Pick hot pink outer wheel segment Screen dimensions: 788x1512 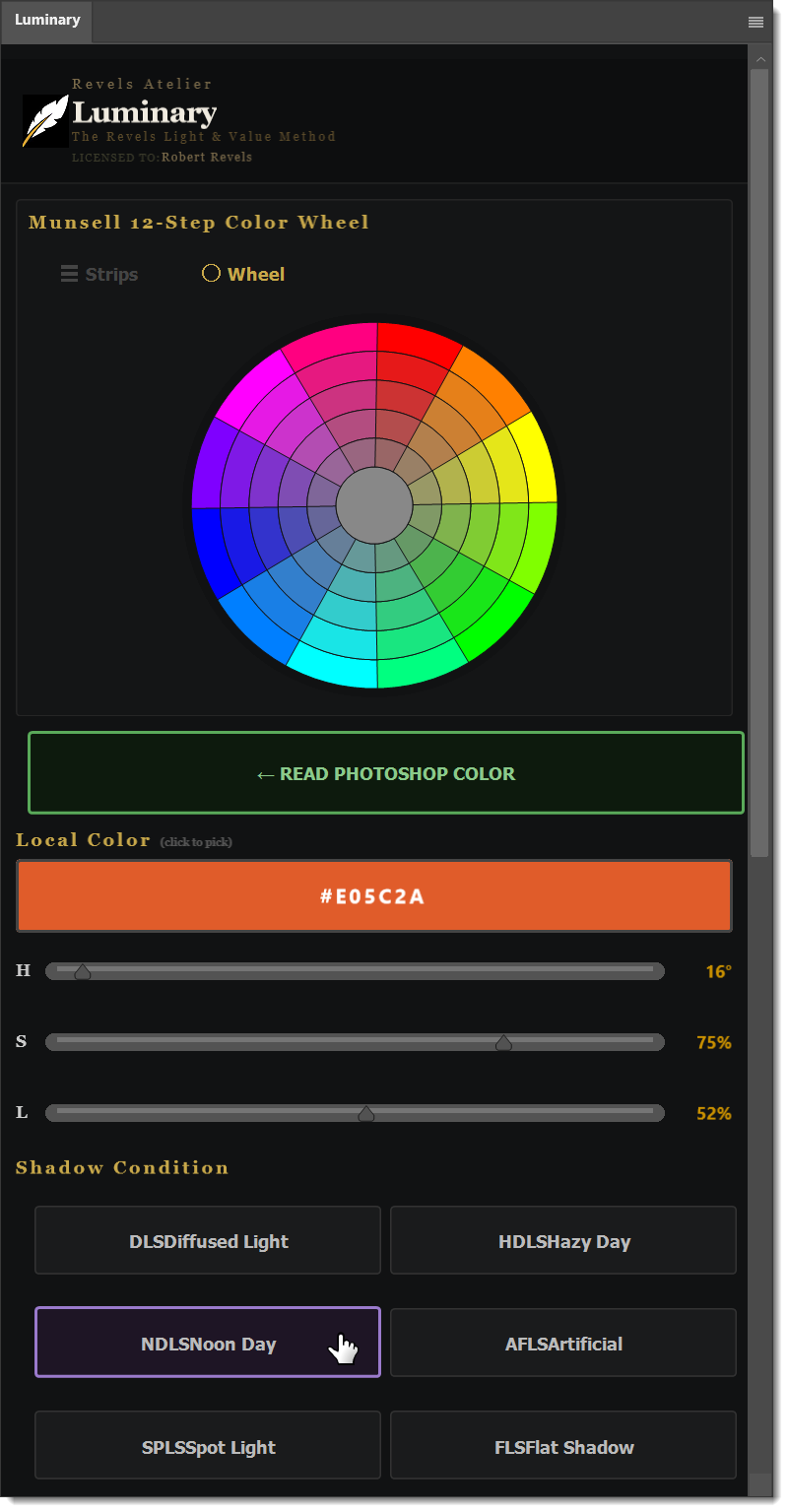tap(333, 341)
